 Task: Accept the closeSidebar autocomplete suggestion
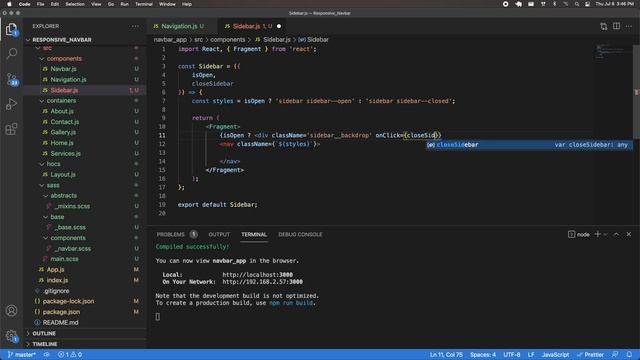pos(529,145)
